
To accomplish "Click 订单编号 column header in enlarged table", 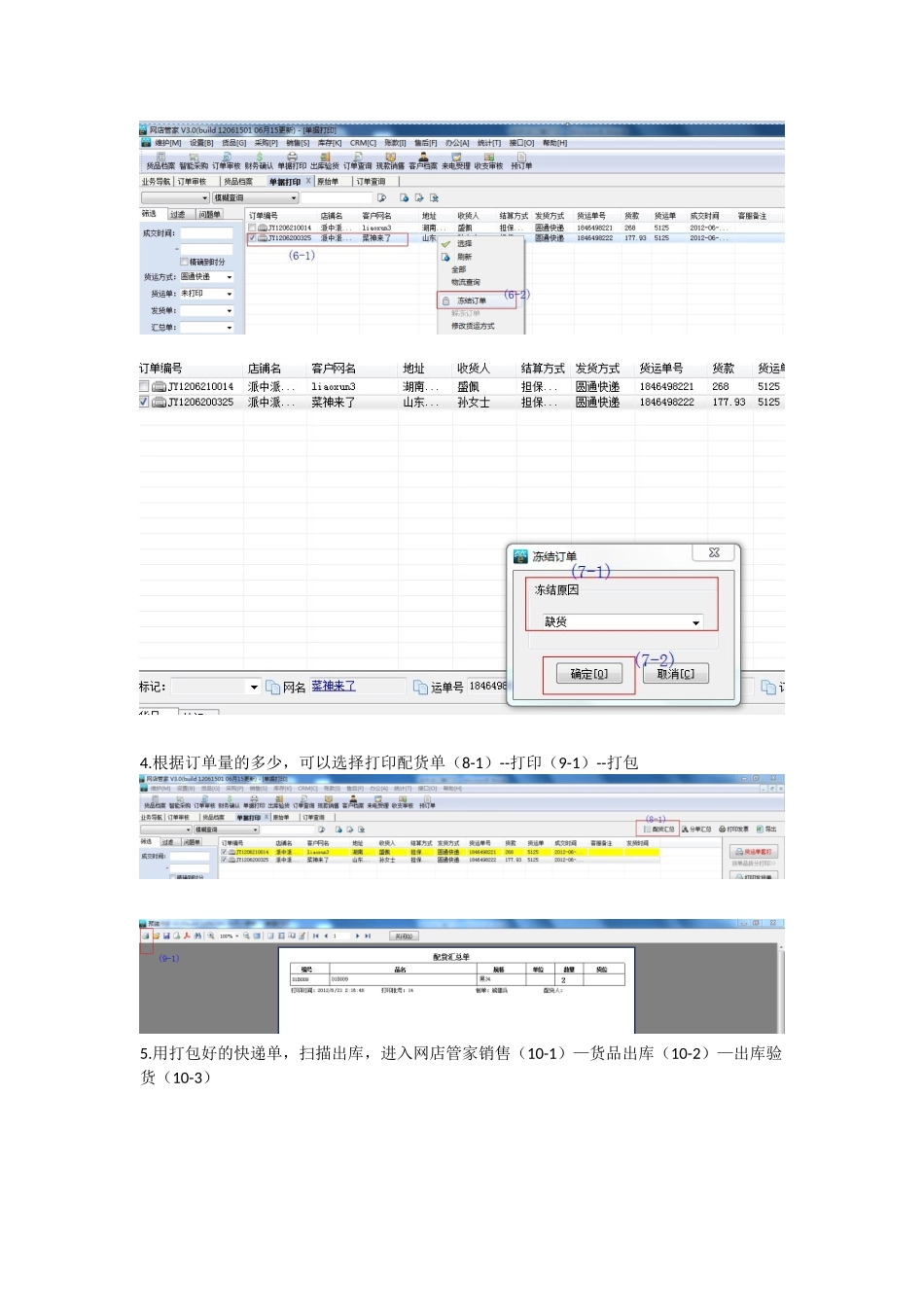I will tap(160, 369).
